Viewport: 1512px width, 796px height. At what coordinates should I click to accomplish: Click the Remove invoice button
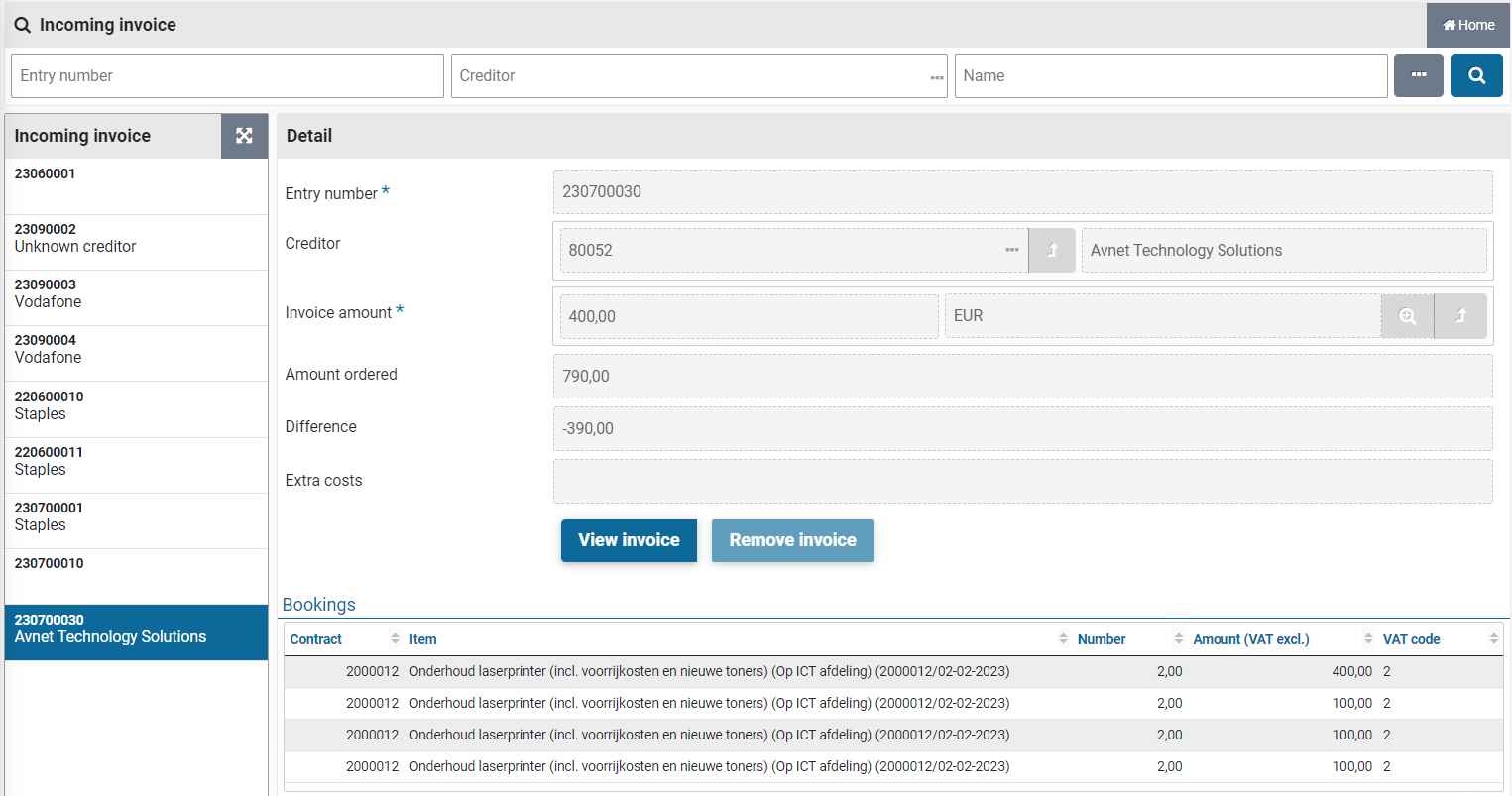(792, 540)
